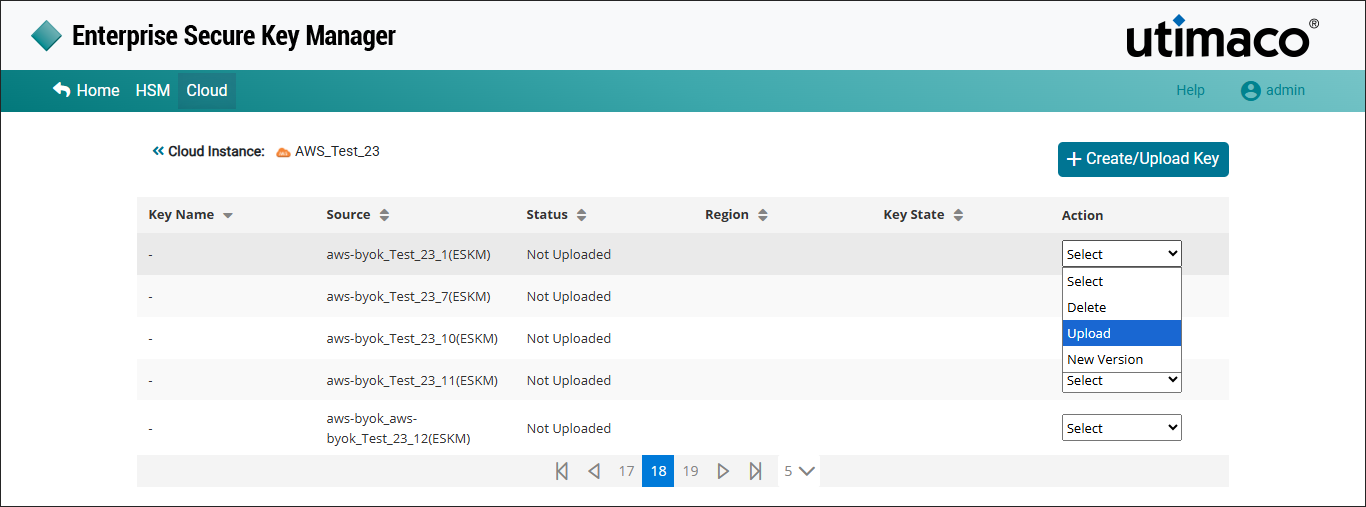Open the admin account menu
Screen dimensions: 1366x507
click(x=1273, y=90)
